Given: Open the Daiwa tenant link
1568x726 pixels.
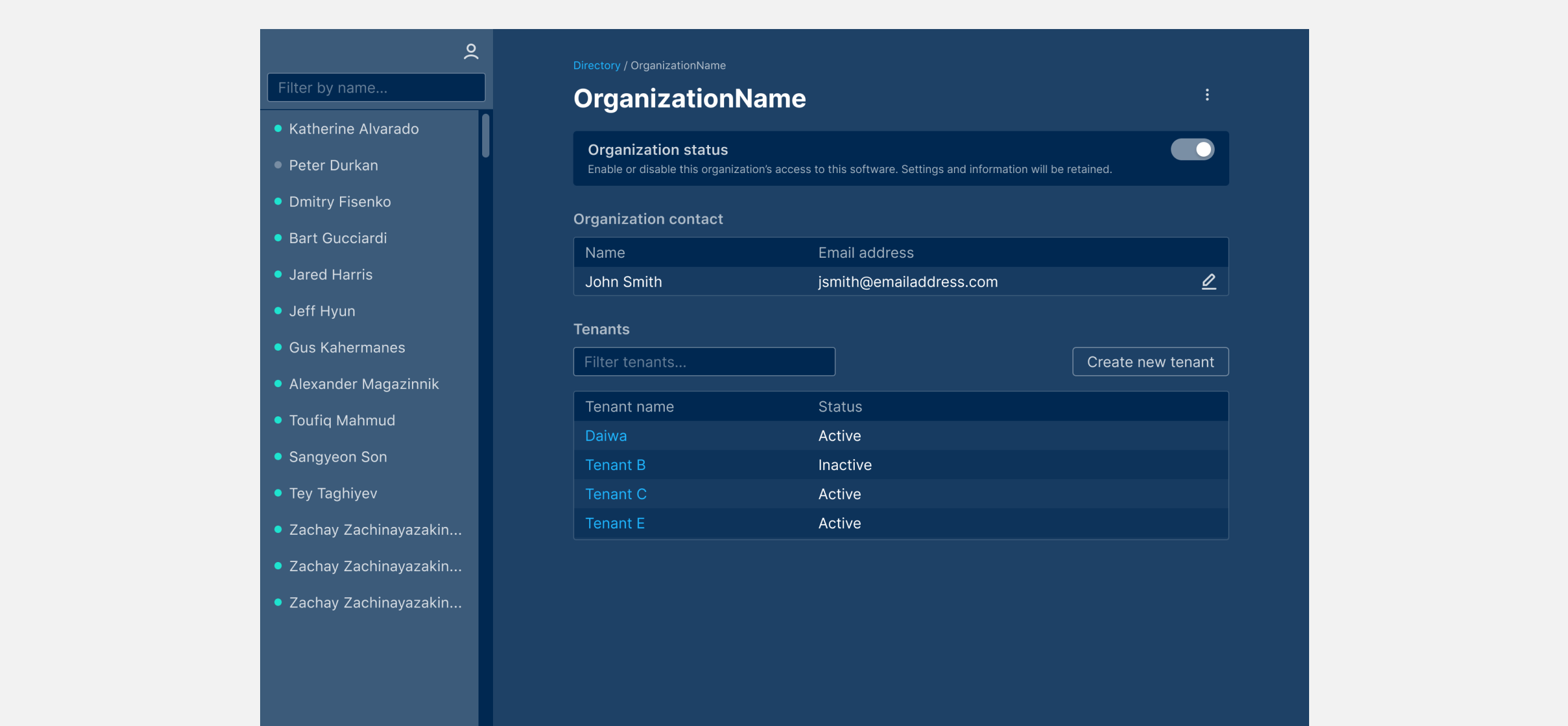Looking at the screenshot, I should 606,436.
